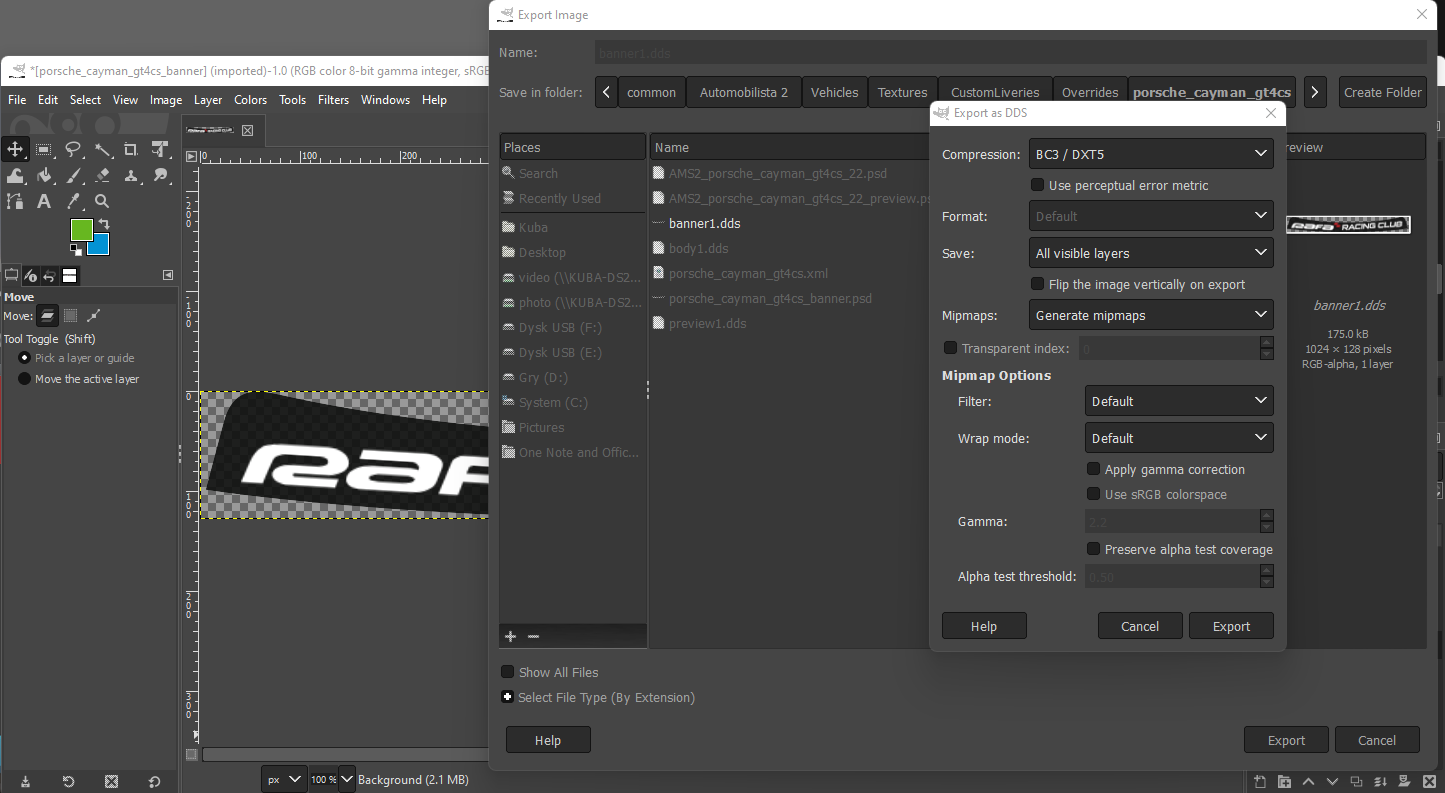The width and height of the screenshot is (1445, 793).
Task: Select the Move tool in the toolbox
Action: pyautogui.click(x=15, y=149)
